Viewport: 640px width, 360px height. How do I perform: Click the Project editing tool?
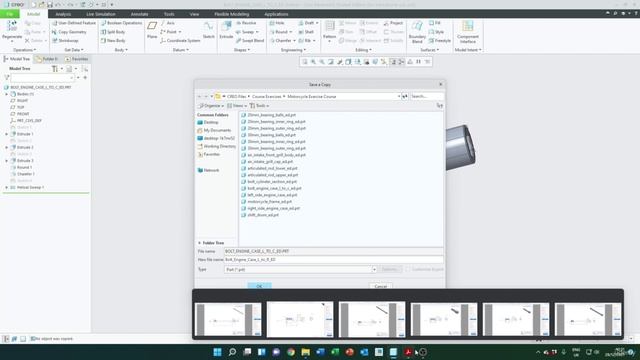393,23
